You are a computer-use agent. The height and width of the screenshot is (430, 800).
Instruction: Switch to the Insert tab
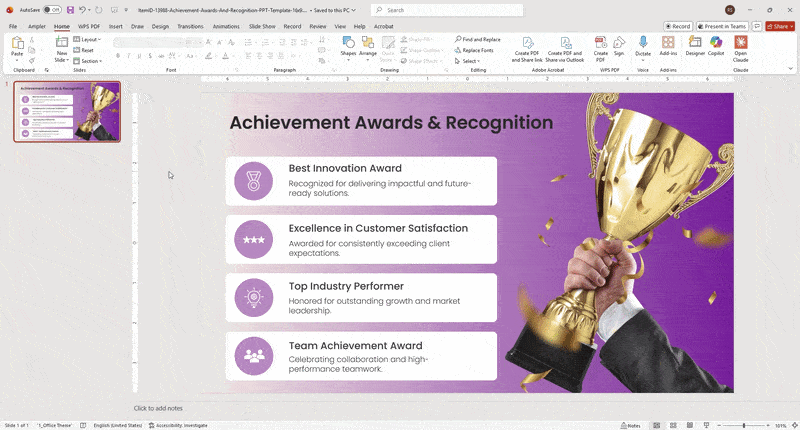click(x=115, y=26)
